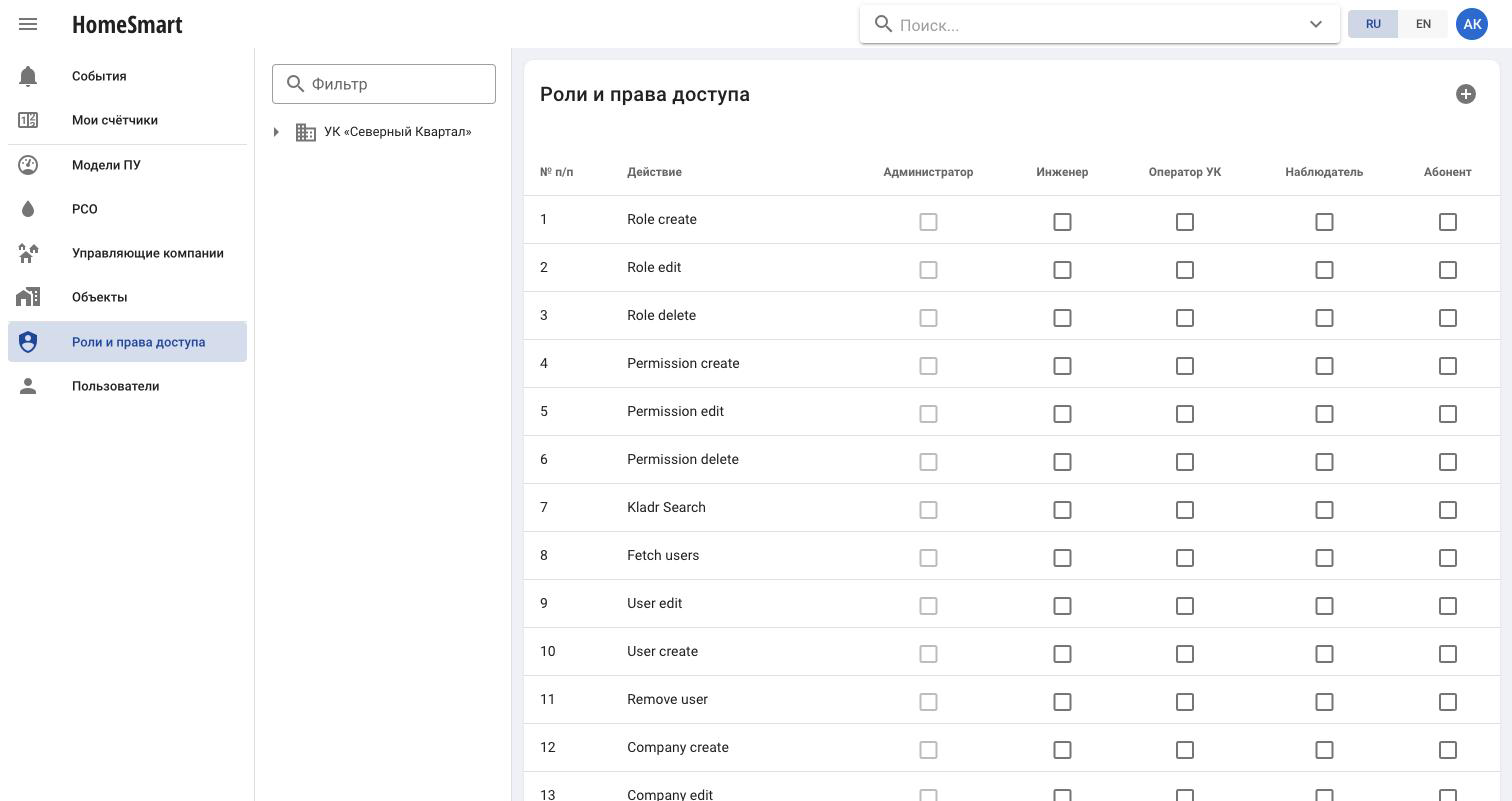Screen dimensions: 1512x801
Task: Navigate to Пользователи
Action: tap(127, 386)
